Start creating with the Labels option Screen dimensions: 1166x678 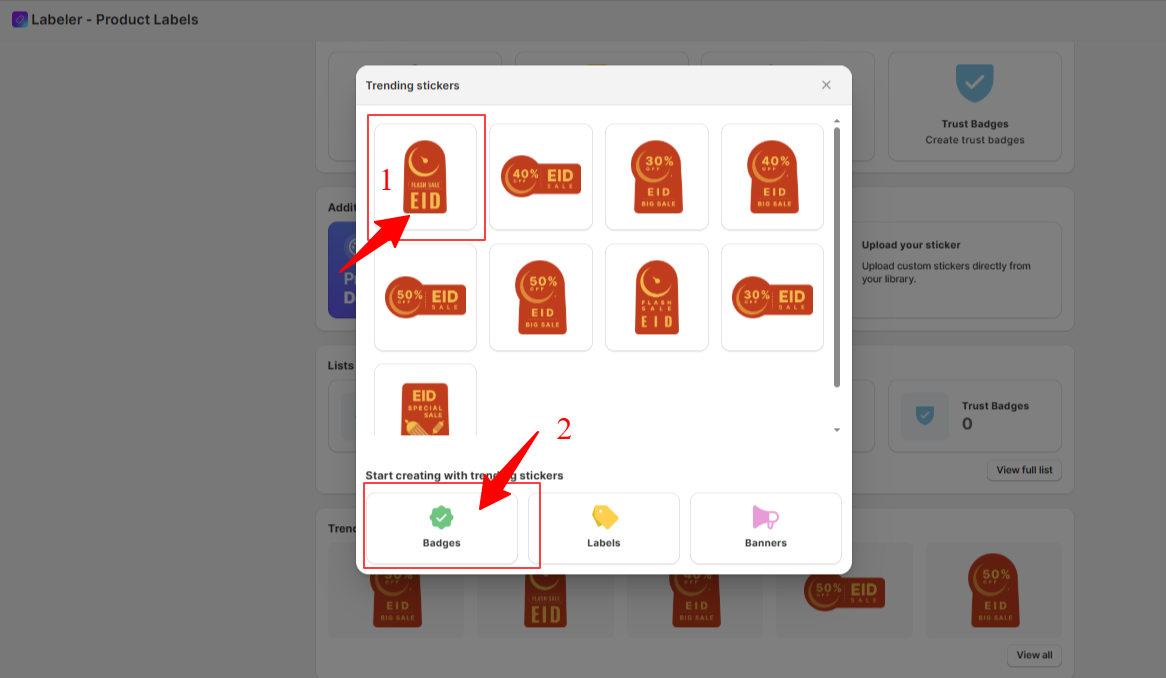point(604,528)
